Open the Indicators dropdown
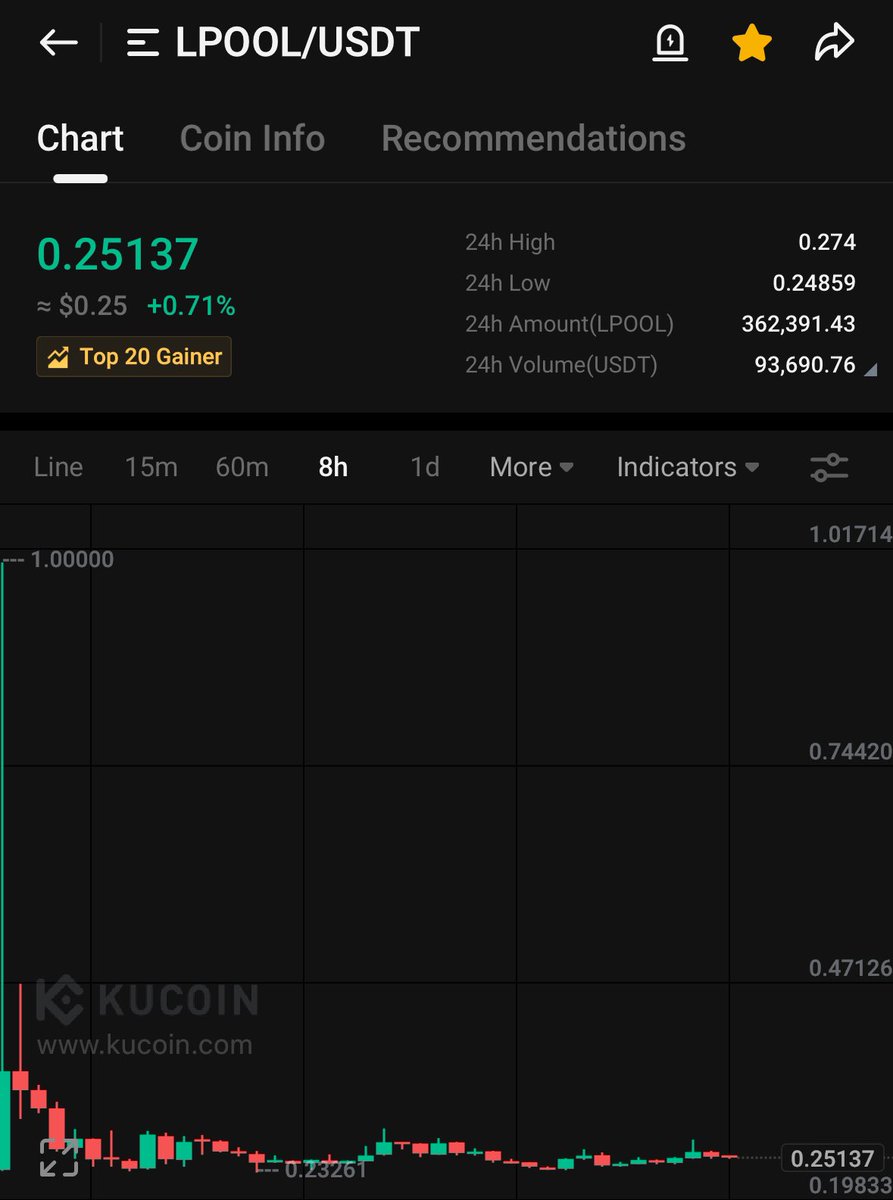Image resolution: width=893 pixels, height=1200 pixels. click(687, 467)
